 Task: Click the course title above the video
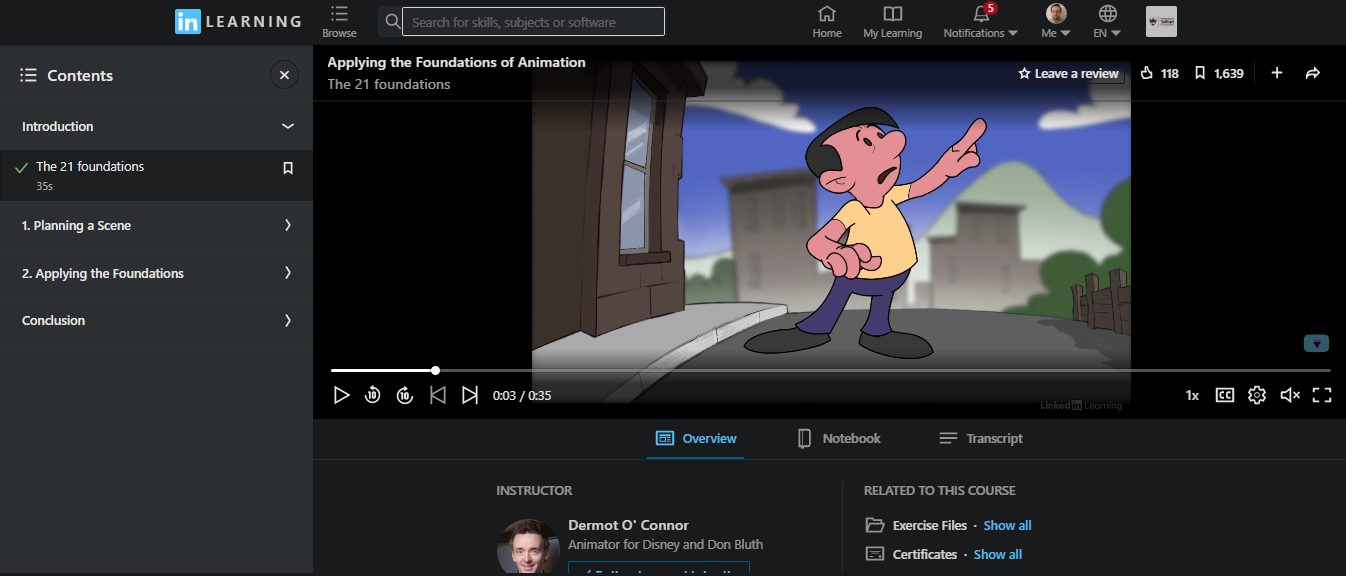(x=457, y=62)
